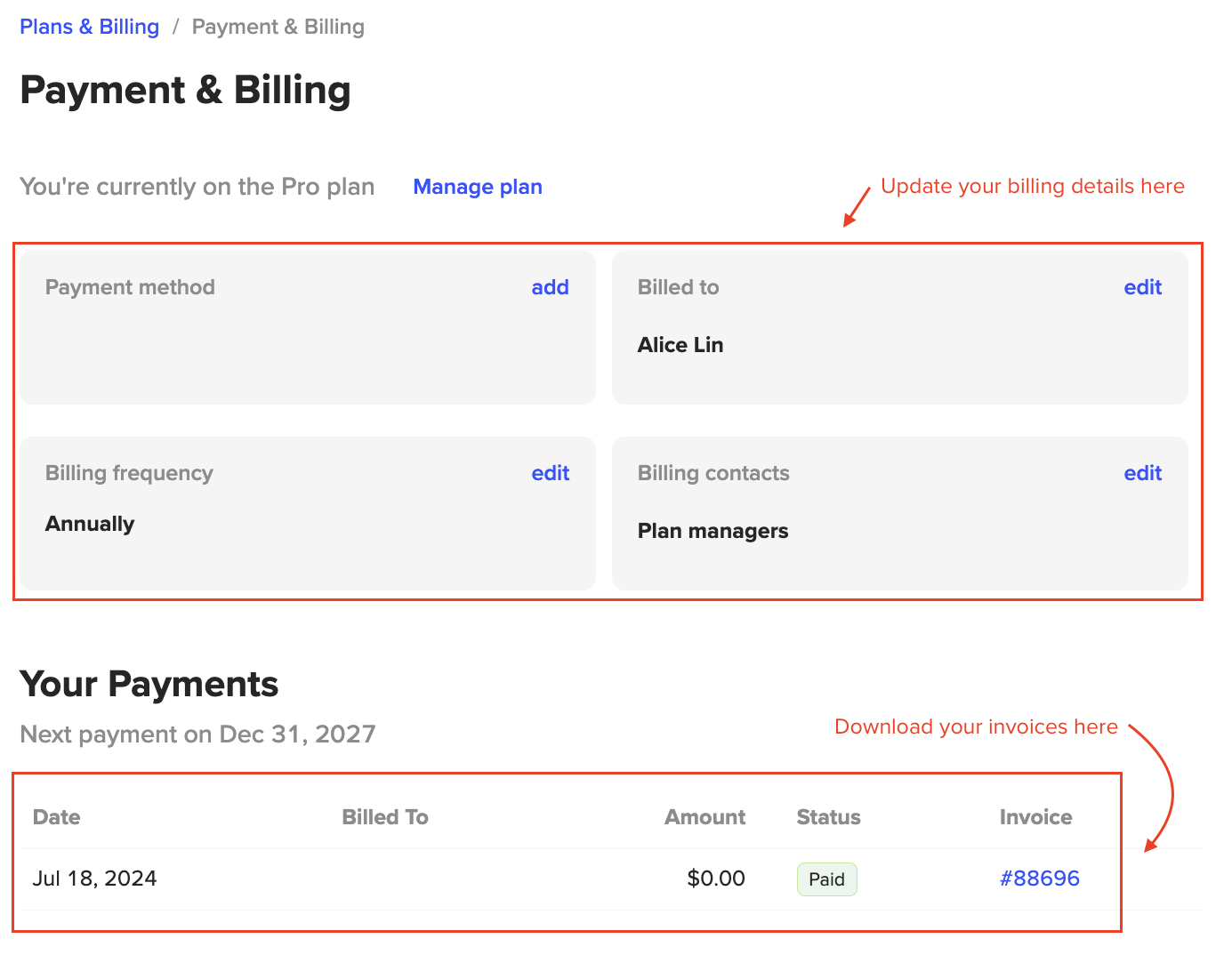This screenshot has width=1232, height=963.
Task: Edit the Billing frequency setting
Action: point(550,473)
